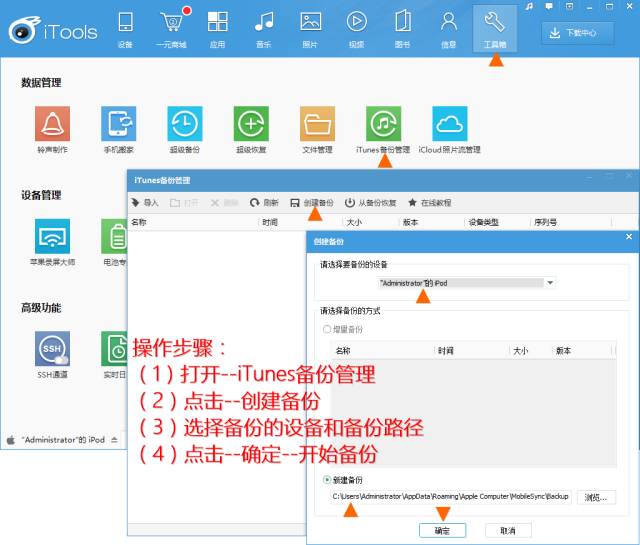The width and height of the screenshot is (640, 545).
Task: Click 浏览... browse button
Action: point(596,497)
